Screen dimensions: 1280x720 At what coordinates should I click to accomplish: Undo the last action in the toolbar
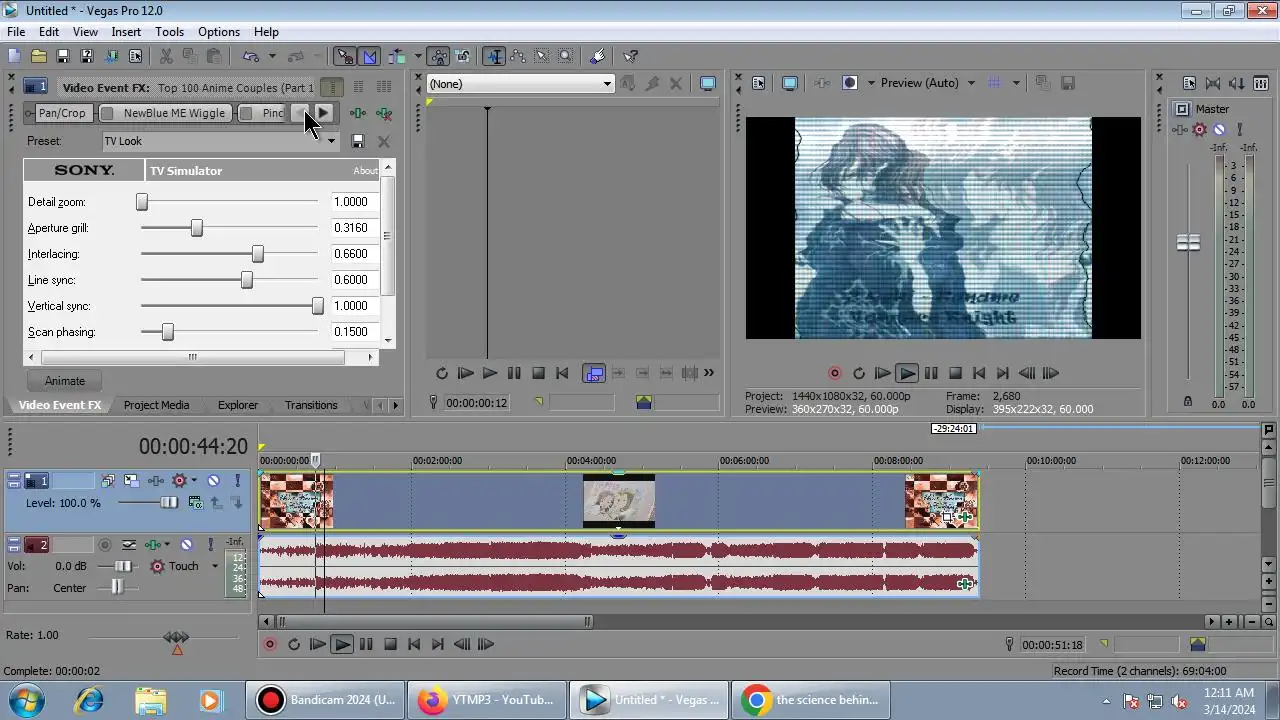(x=250, y=57)
